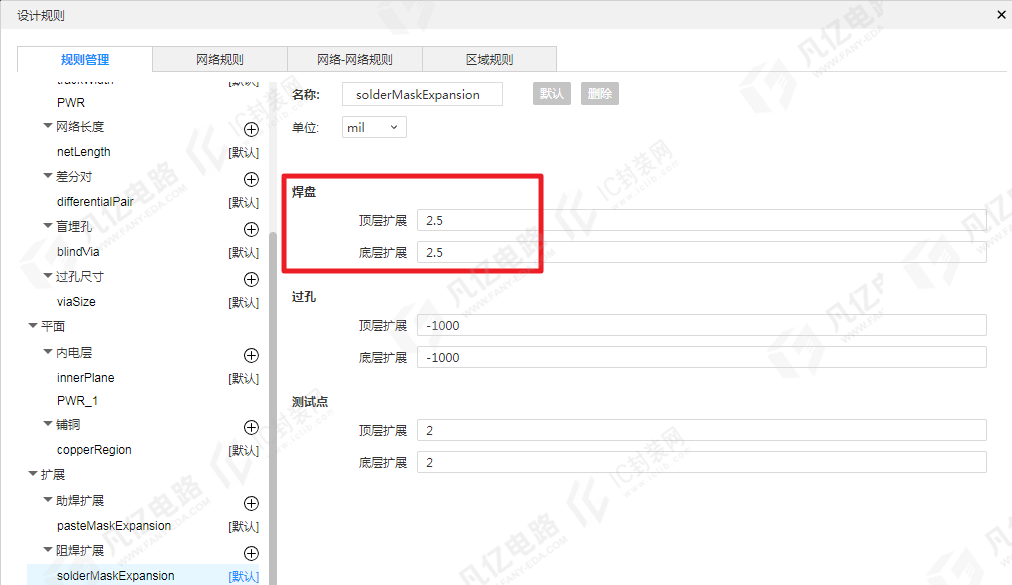Click the 测试点 顶层扩展 value field
Screen dimensions: 1012x585
tap(702, 430)
